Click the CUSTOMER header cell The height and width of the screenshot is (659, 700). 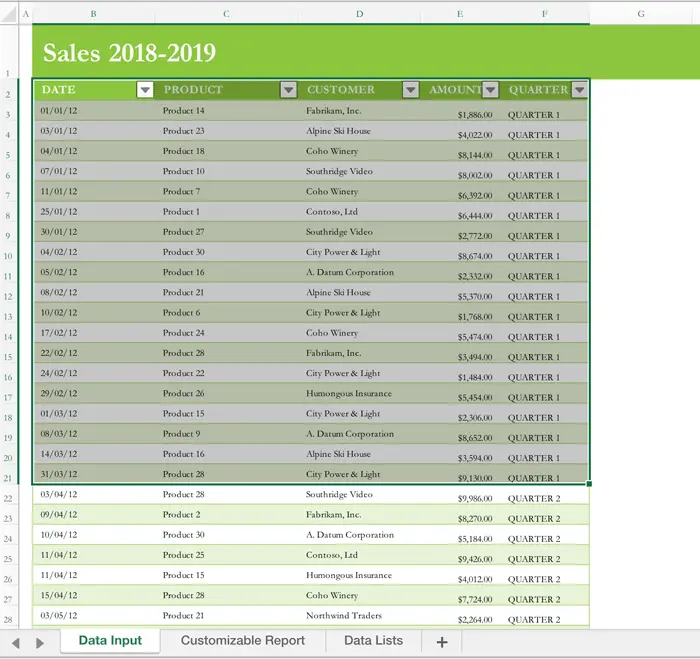[359, 90]
